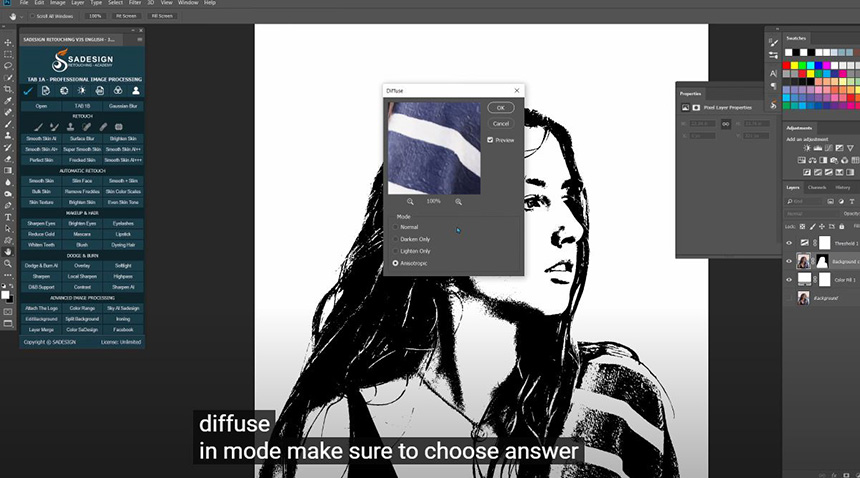The image size is (860, 478).
Task: Select the Hand tool in the toolbar
Action: tap(8, 252)
